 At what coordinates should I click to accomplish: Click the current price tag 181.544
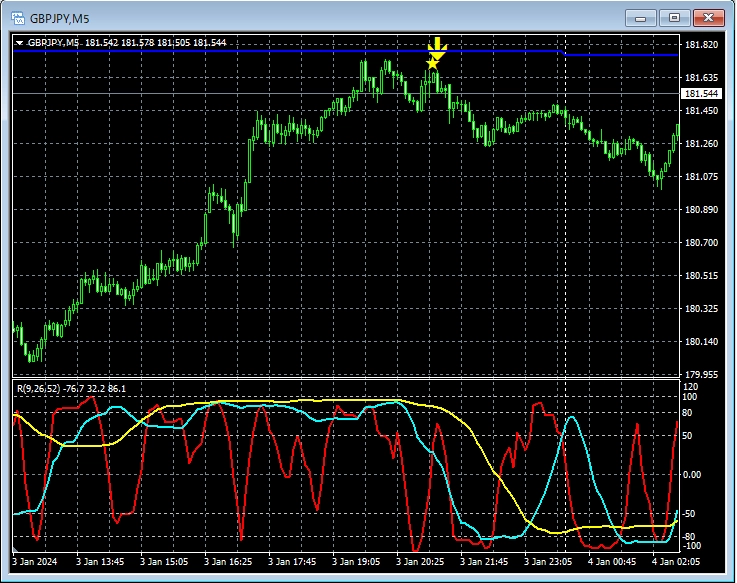698,94
